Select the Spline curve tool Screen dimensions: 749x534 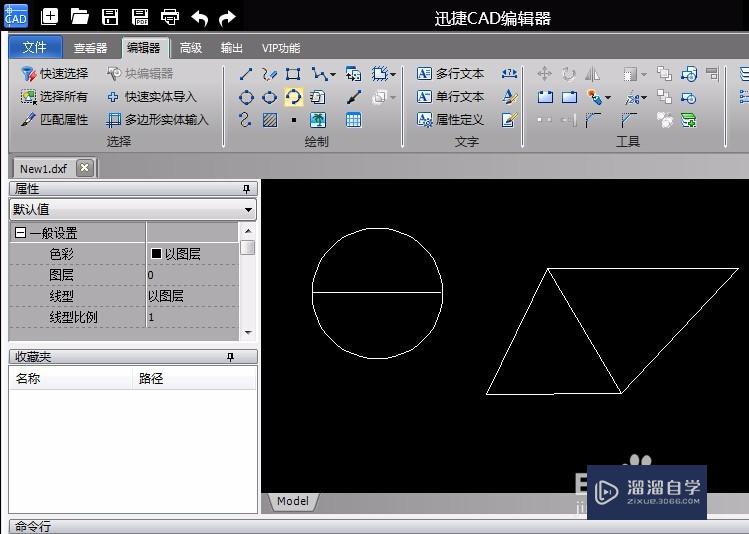[x=245, y=119]
